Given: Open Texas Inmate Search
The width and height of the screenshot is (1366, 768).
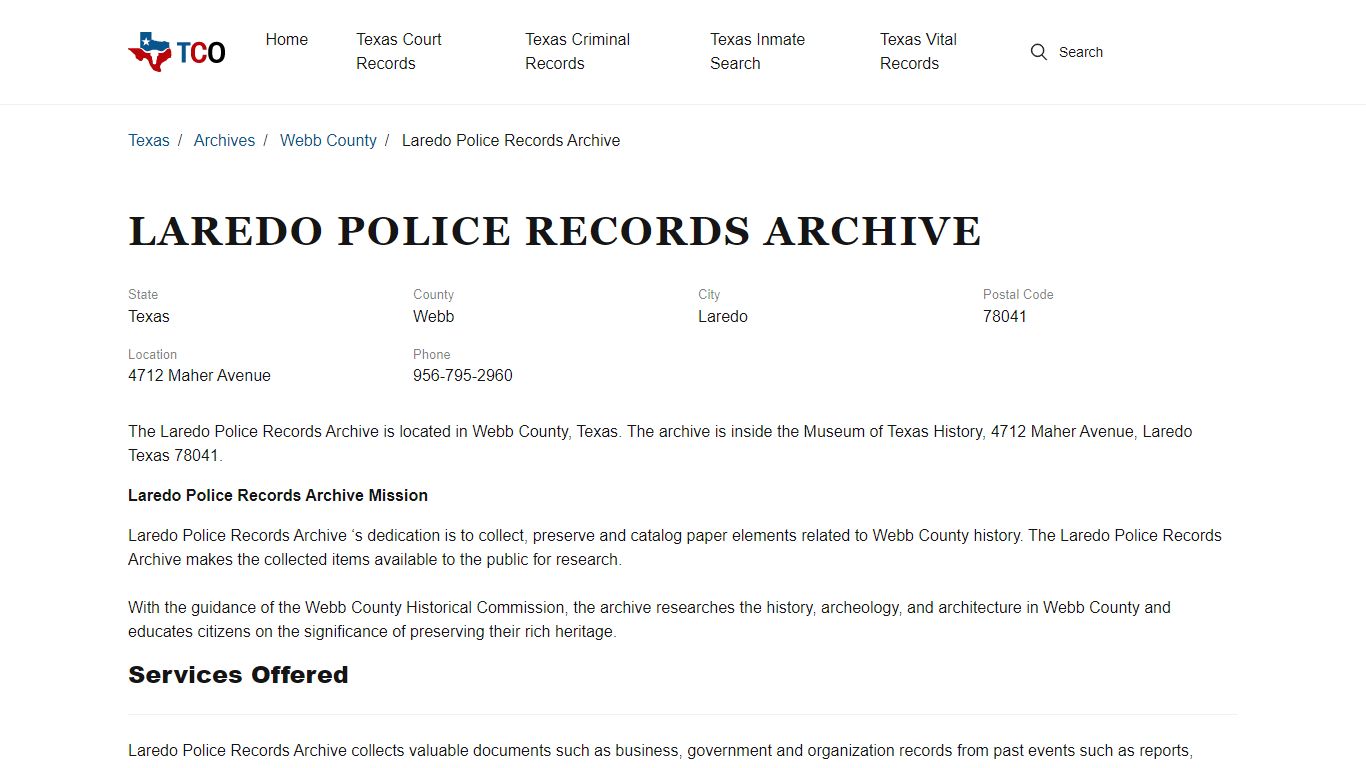Looking at the screenshot, I should [x=757, y=52].
